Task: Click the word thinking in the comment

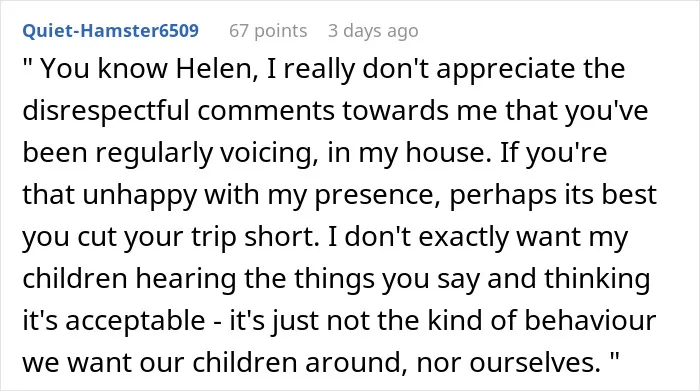Action: click(x=597, y=279)
